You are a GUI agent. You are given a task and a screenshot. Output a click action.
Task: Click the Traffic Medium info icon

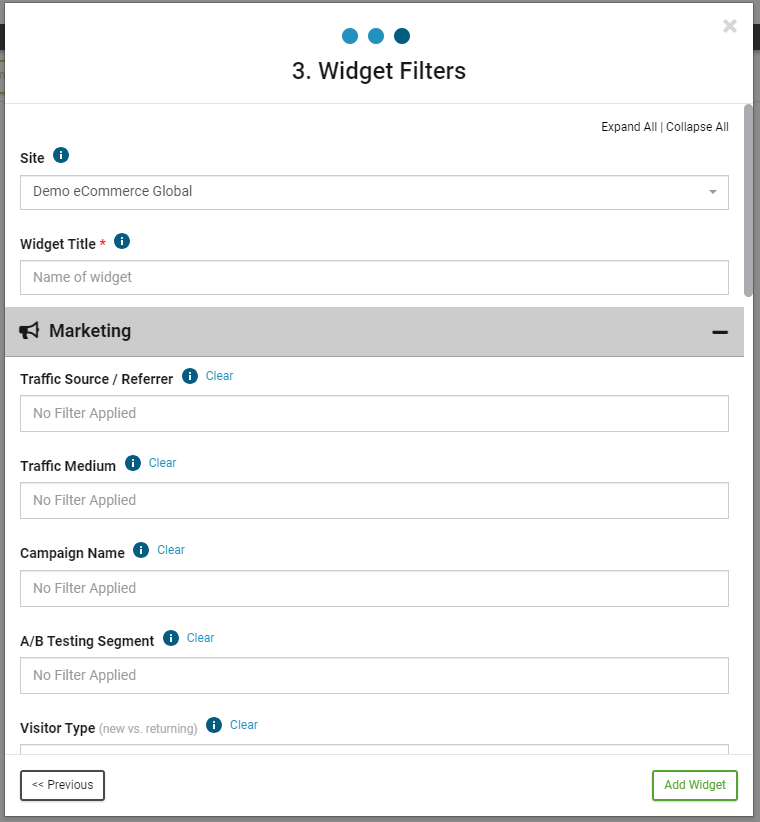(133, 463)
